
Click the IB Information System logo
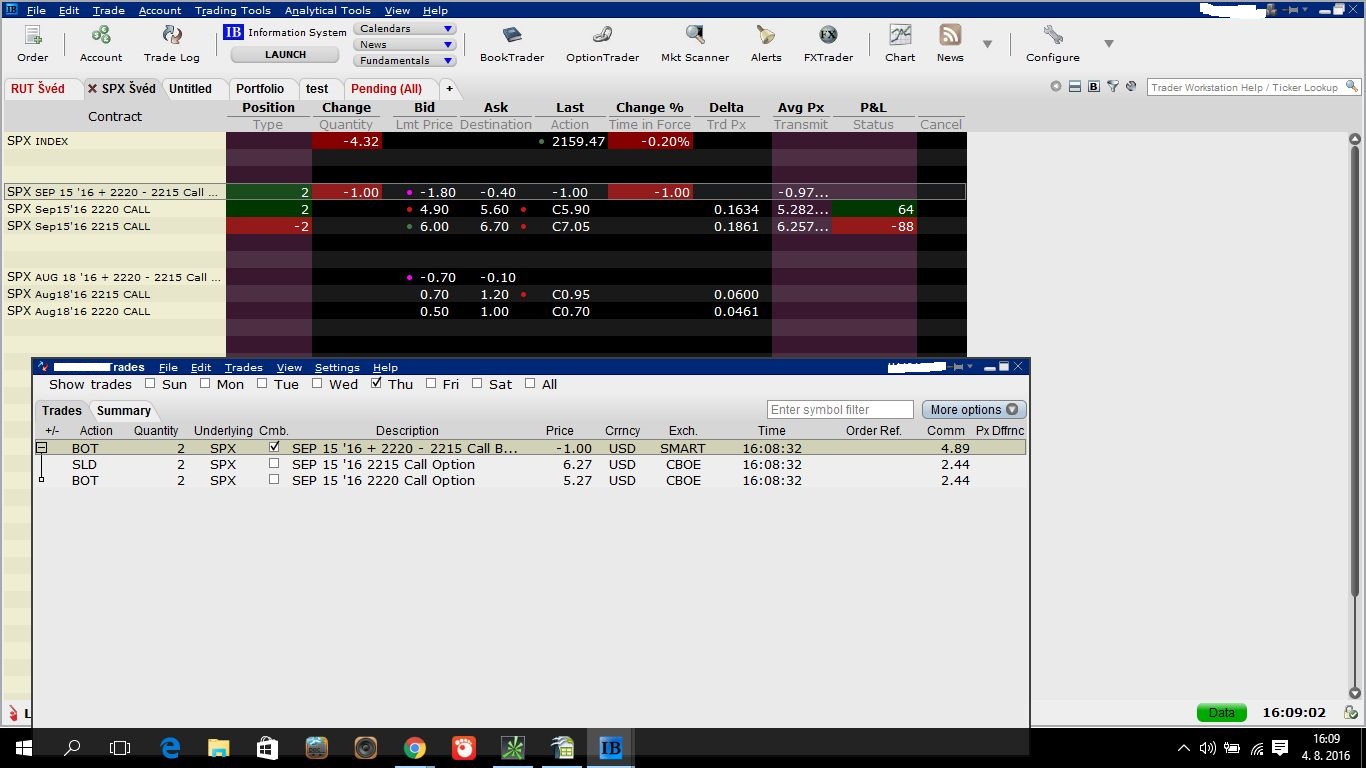tap(233, 32)
